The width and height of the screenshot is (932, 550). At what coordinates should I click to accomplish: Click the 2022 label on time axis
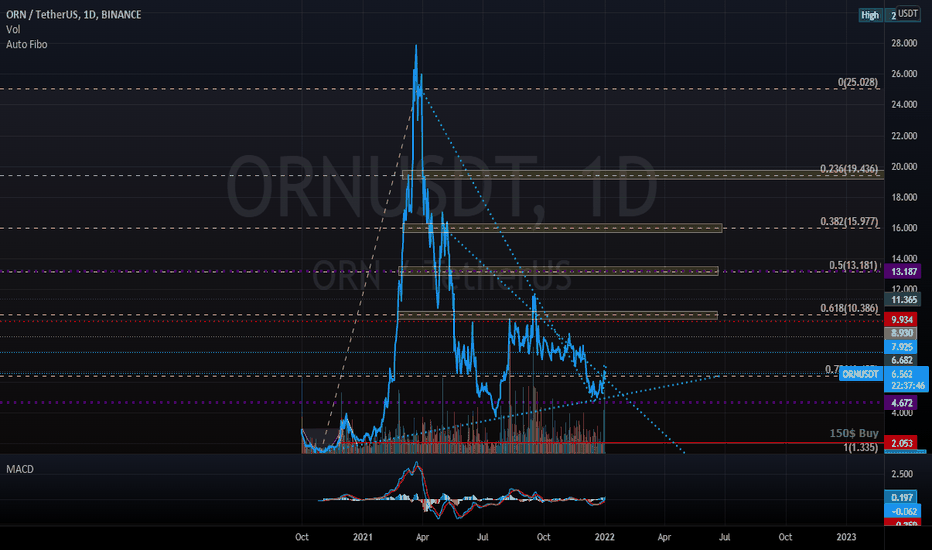pyautogui.click(x=604, y=537)
